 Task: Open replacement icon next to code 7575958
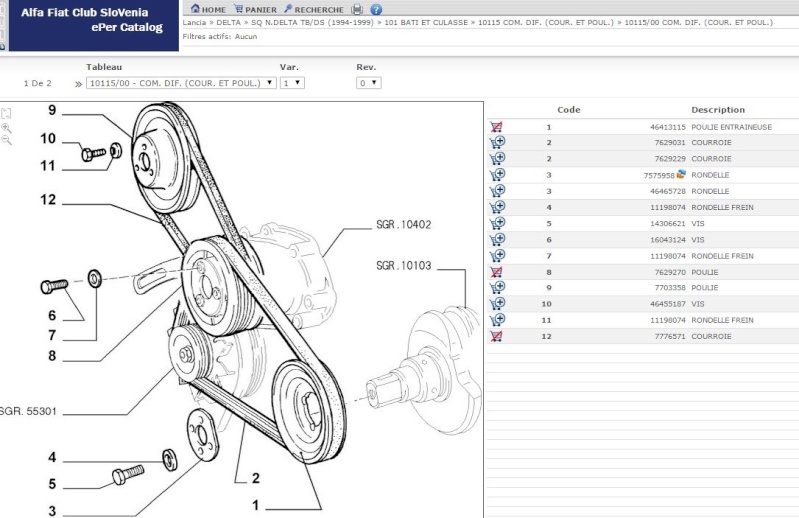click(x=681, y=174)
